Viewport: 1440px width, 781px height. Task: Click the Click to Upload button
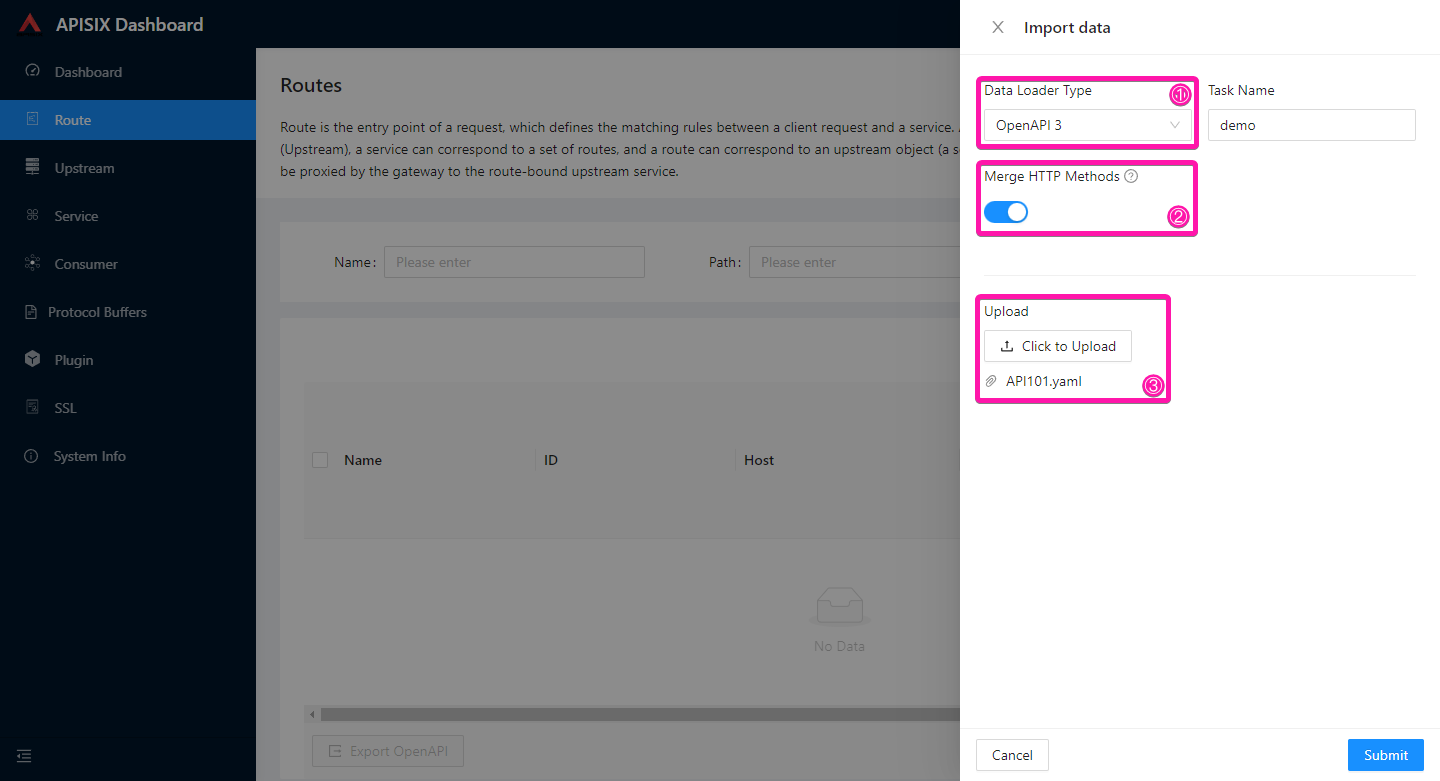[x=1058, y=346]
